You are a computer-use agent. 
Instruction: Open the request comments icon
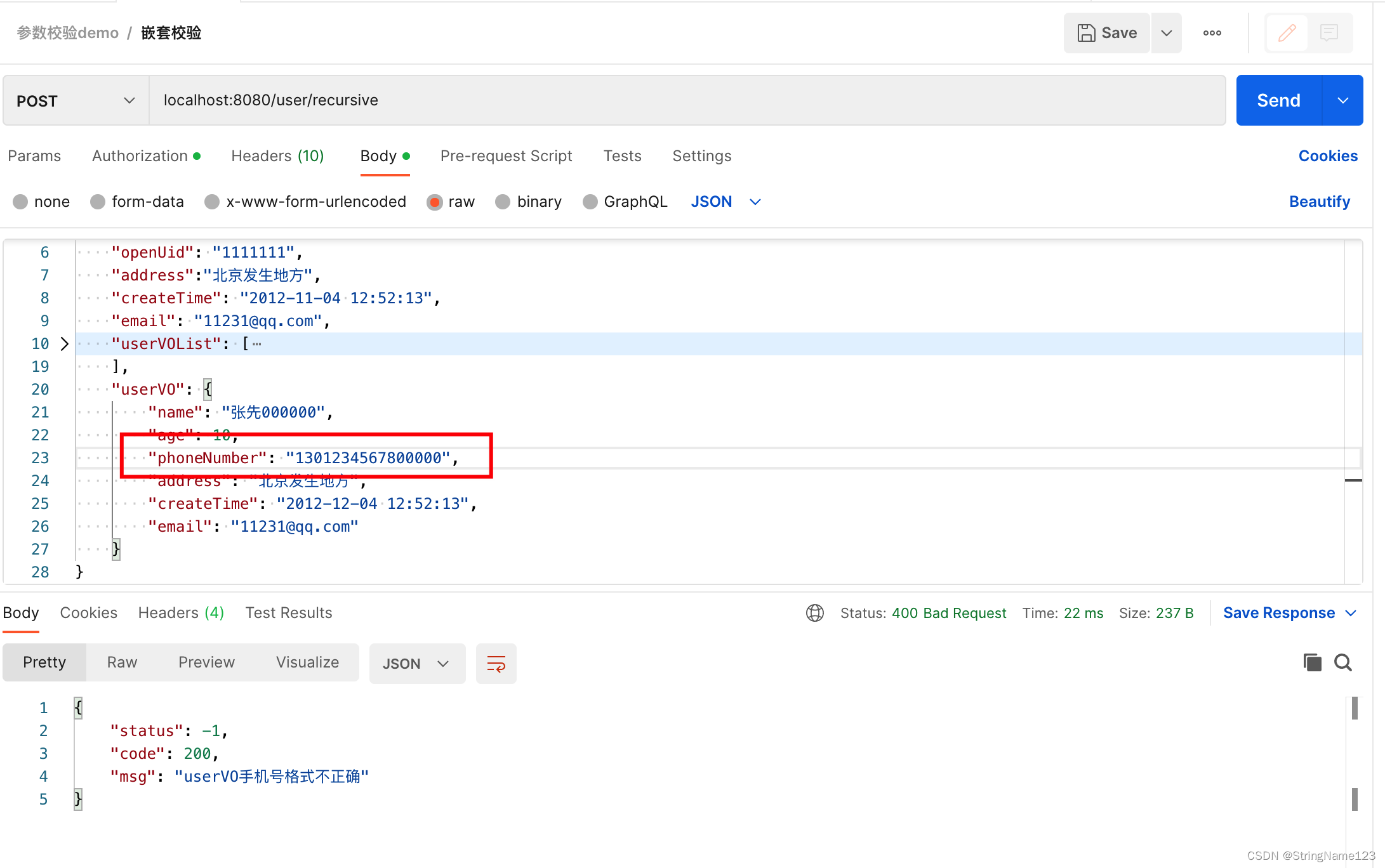[x=1329, y=32]
